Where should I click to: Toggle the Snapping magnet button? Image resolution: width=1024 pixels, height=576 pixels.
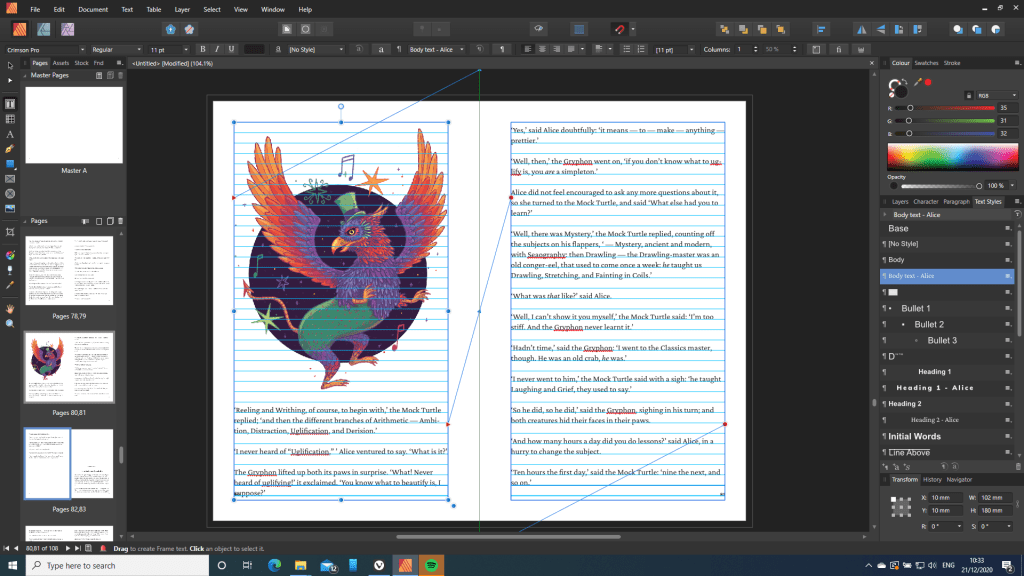coord(619,29)
